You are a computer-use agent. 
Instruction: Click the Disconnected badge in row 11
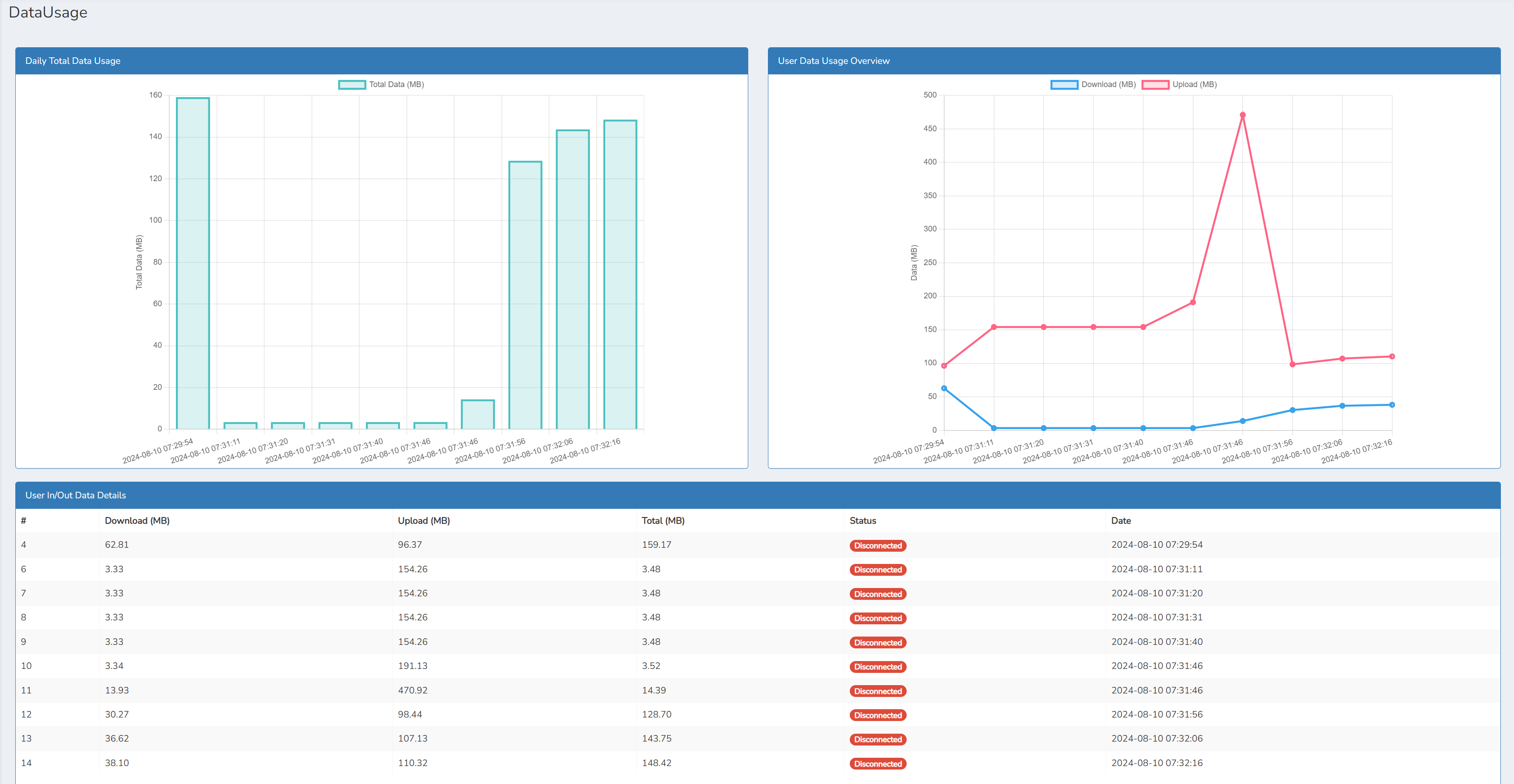point(877,691)
